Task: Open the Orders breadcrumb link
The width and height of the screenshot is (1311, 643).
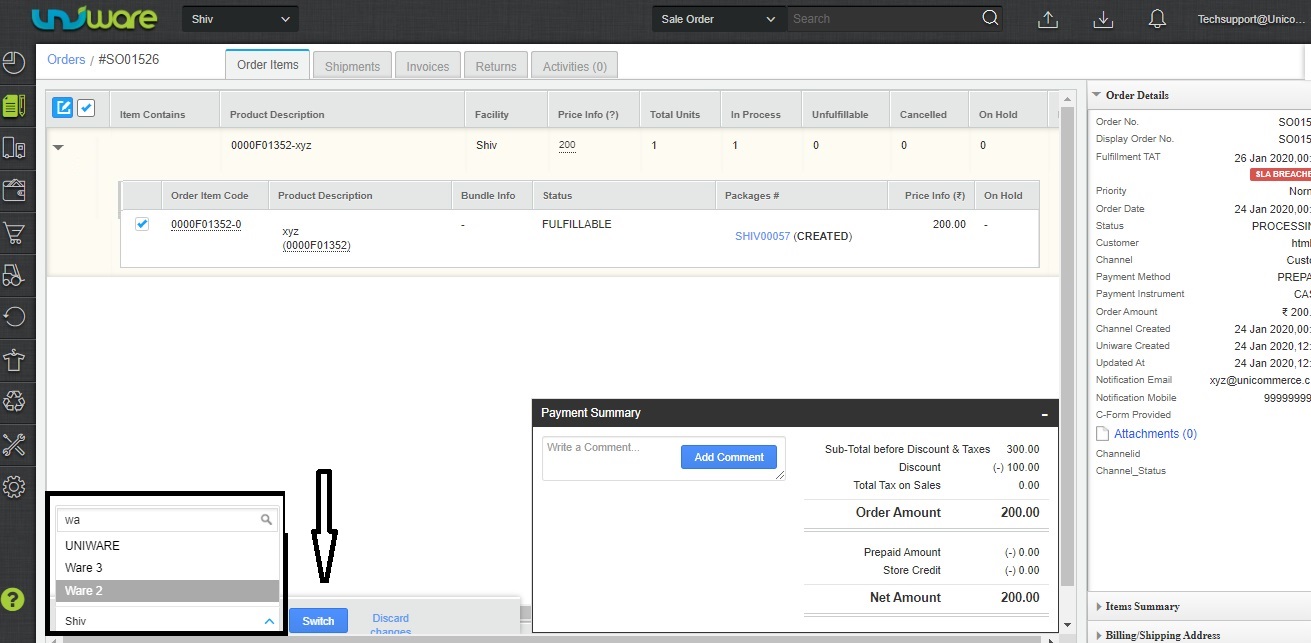Action: point(66,59)
